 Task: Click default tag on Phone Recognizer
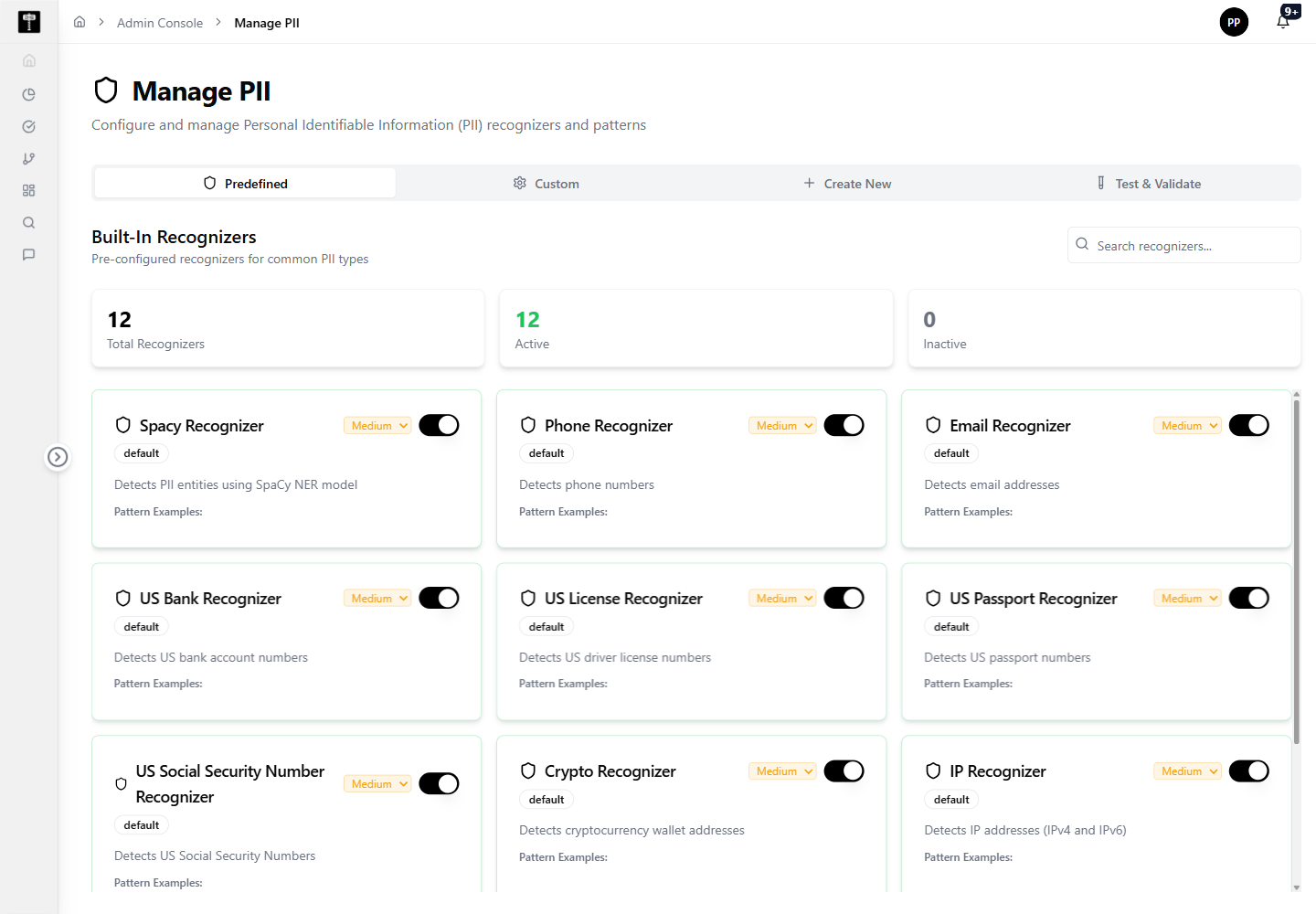click(547, 453)
